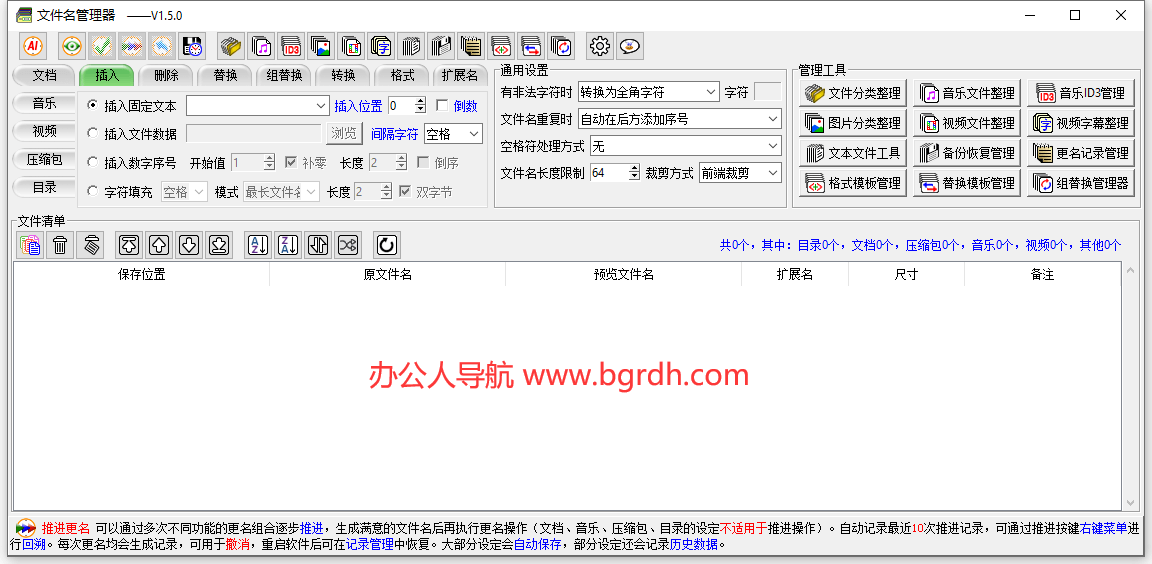Viewport: 1152px width, 564px height.
Task: Move item down with the down-arrow icon
Action: tap(189, 245)
